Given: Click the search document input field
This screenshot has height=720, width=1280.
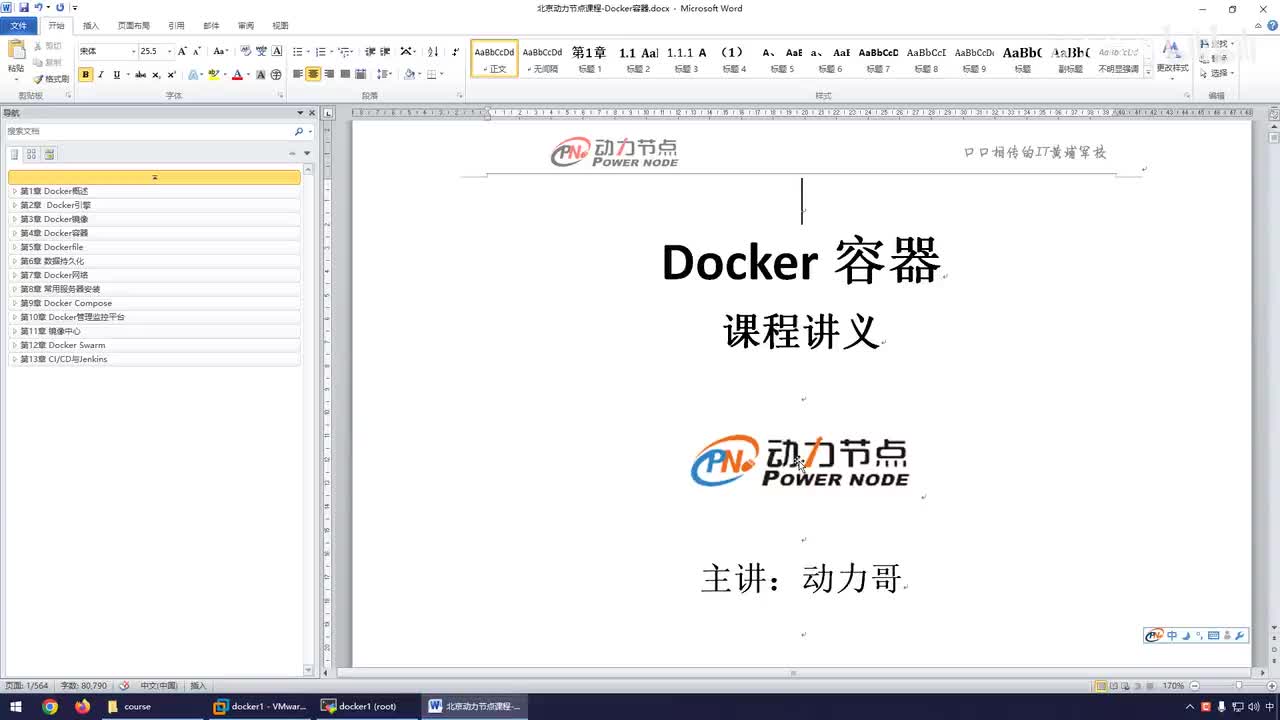Looking at the screenshot, I should (150, 131).
